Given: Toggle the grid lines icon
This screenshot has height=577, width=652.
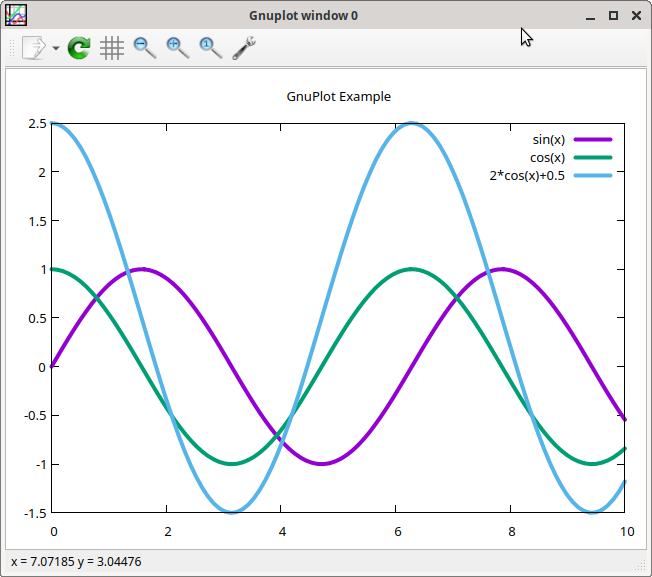Looking at the screenshot, I should [112, 48].
